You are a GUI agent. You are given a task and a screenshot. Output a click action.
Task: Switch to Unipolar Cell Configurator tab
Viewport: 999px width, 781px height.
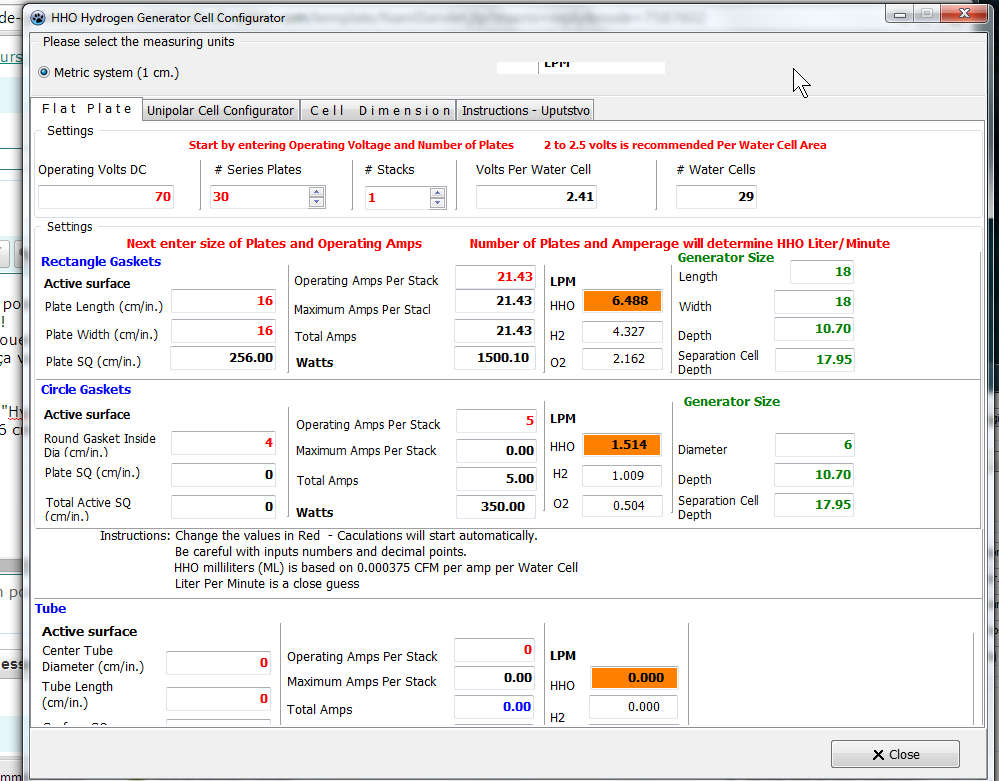pyautogui.click(x=220, y=110)
